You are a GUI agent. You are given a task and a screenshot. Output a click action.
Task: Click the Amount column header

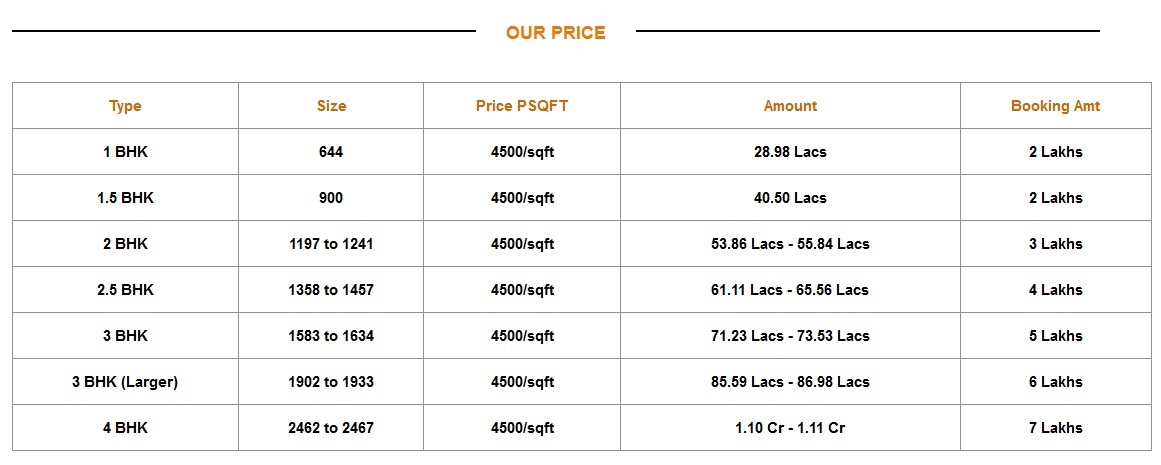[790, 106]
